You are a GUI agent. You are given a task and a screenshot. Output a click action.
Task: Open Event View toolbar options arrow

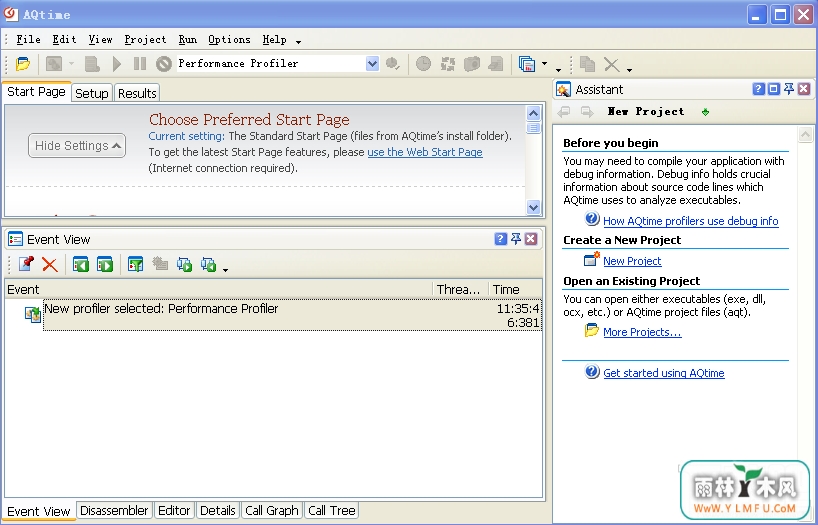click(x=225, y=270)
